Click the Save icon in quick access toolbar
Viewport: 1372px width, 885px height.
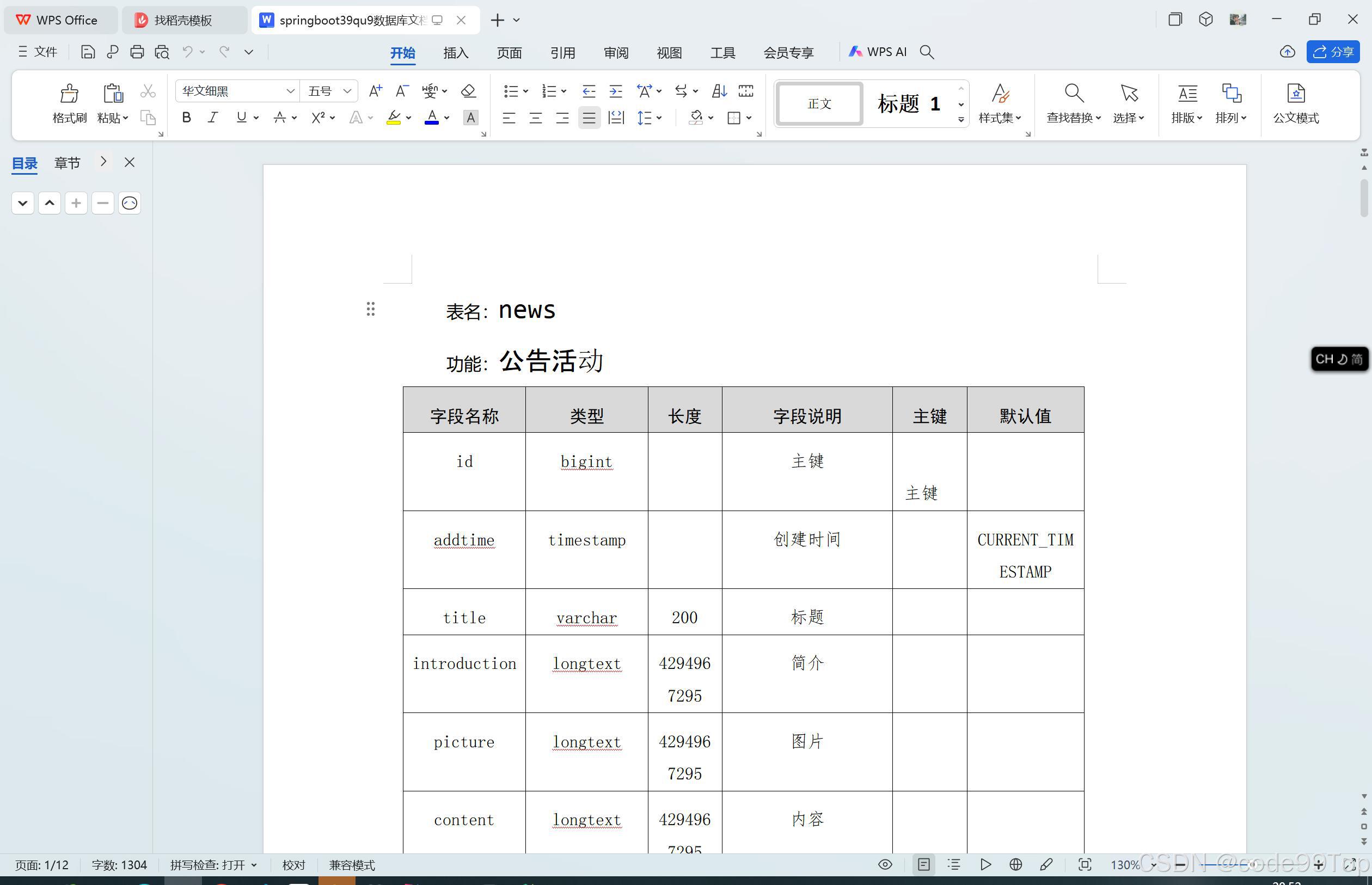click(x=87, y=52)
